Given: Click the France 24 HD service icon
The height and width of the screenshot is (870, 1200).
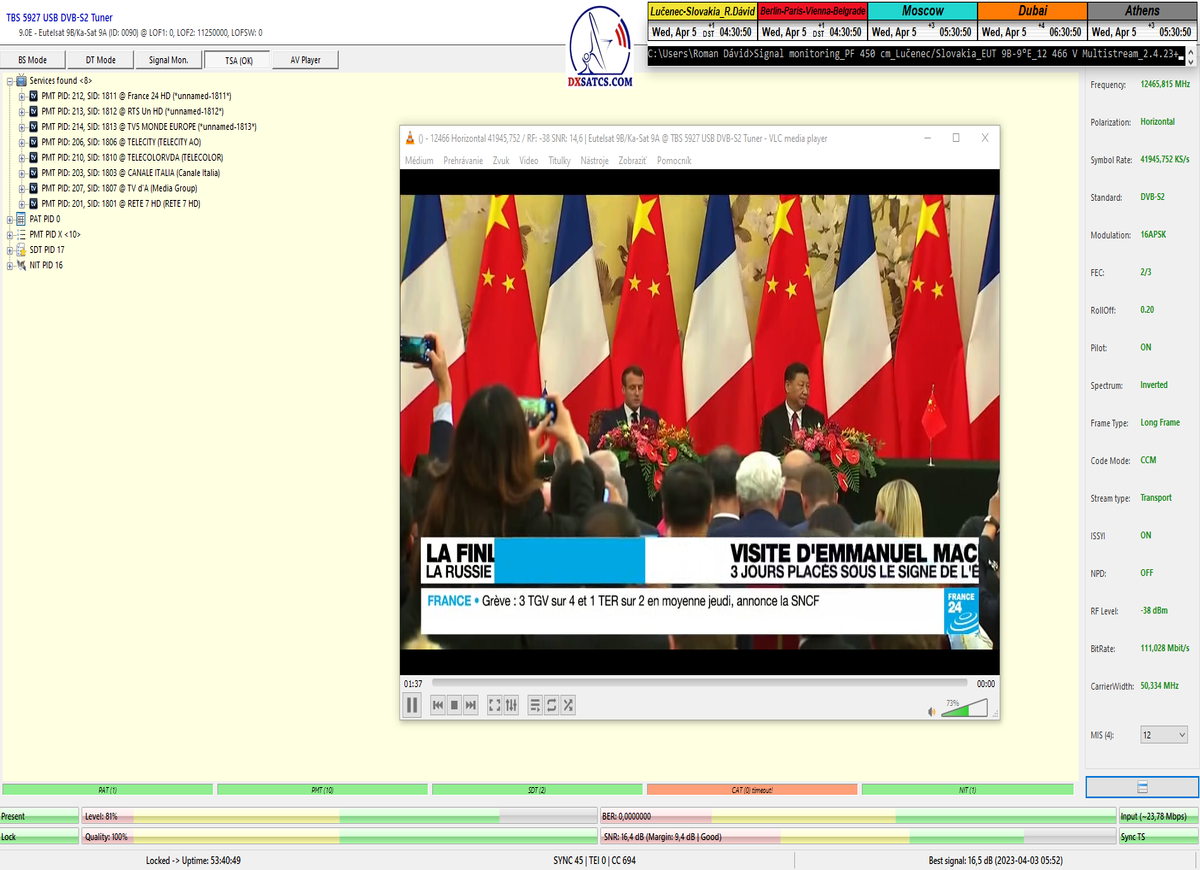Looking at the screenshot, I should tap(34, 96).
